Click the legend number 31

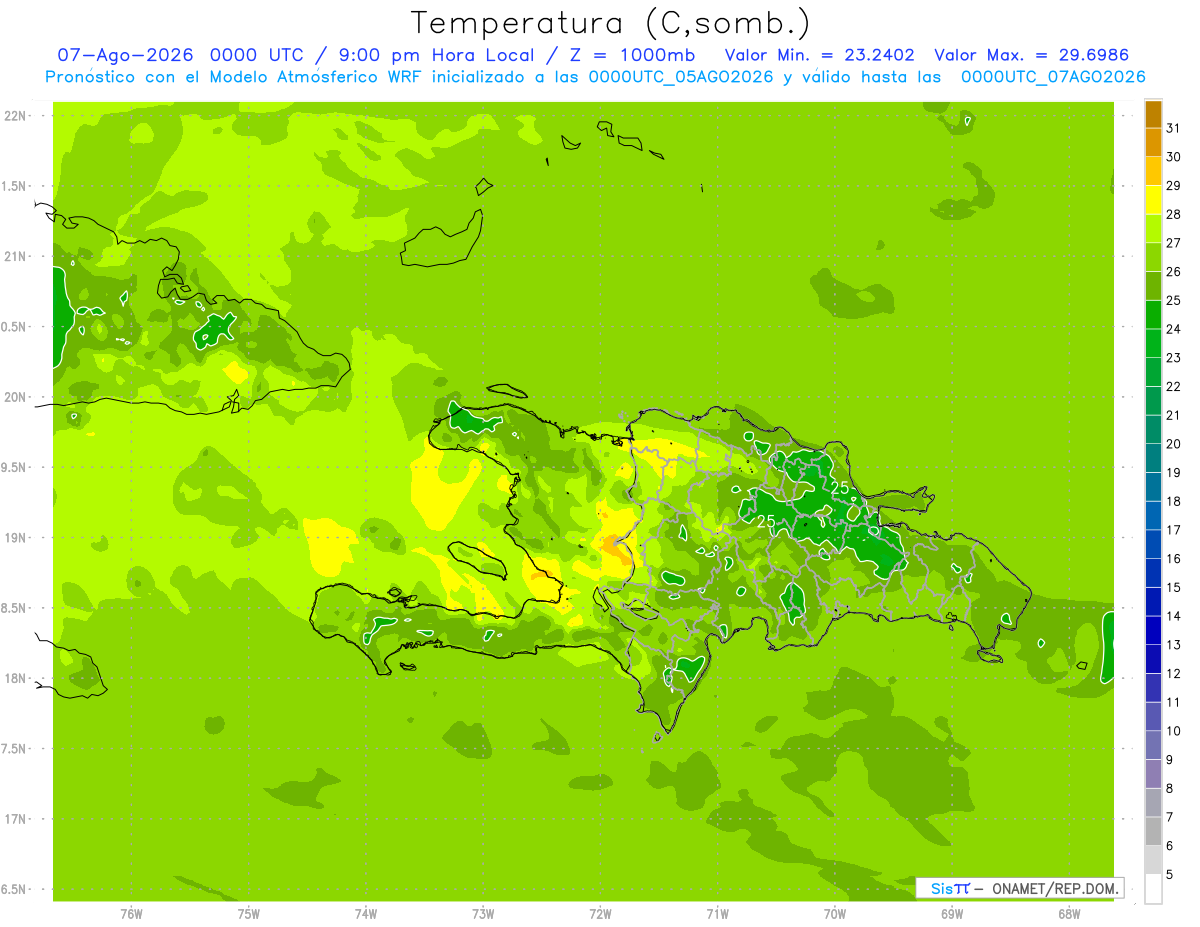click(1173, 128)
